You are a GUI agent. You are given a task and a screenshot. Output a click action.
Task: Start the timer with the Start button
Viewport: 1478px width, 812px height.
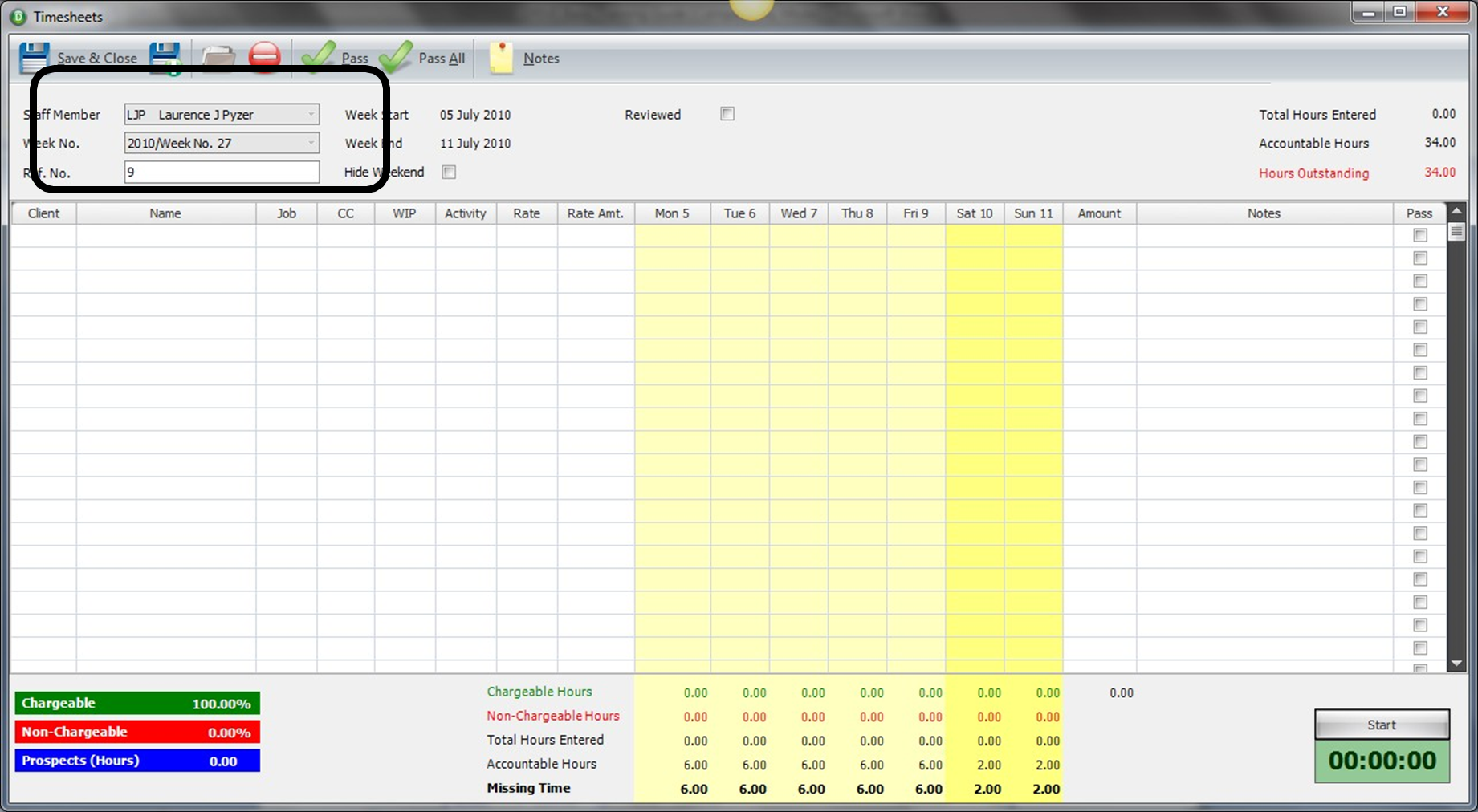pos(1382,725)
